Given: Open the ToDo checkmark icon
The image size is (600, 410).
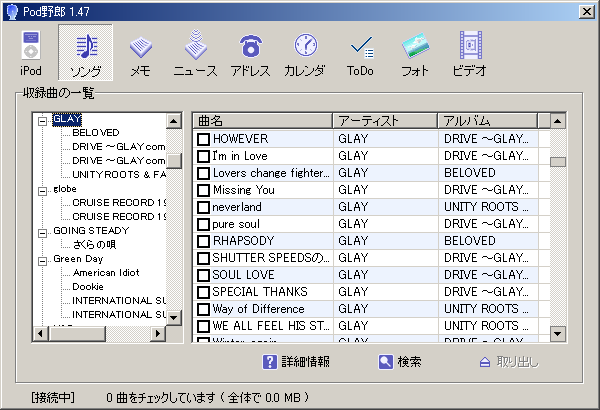Looking at the screenshot, I should pos(362,47).
